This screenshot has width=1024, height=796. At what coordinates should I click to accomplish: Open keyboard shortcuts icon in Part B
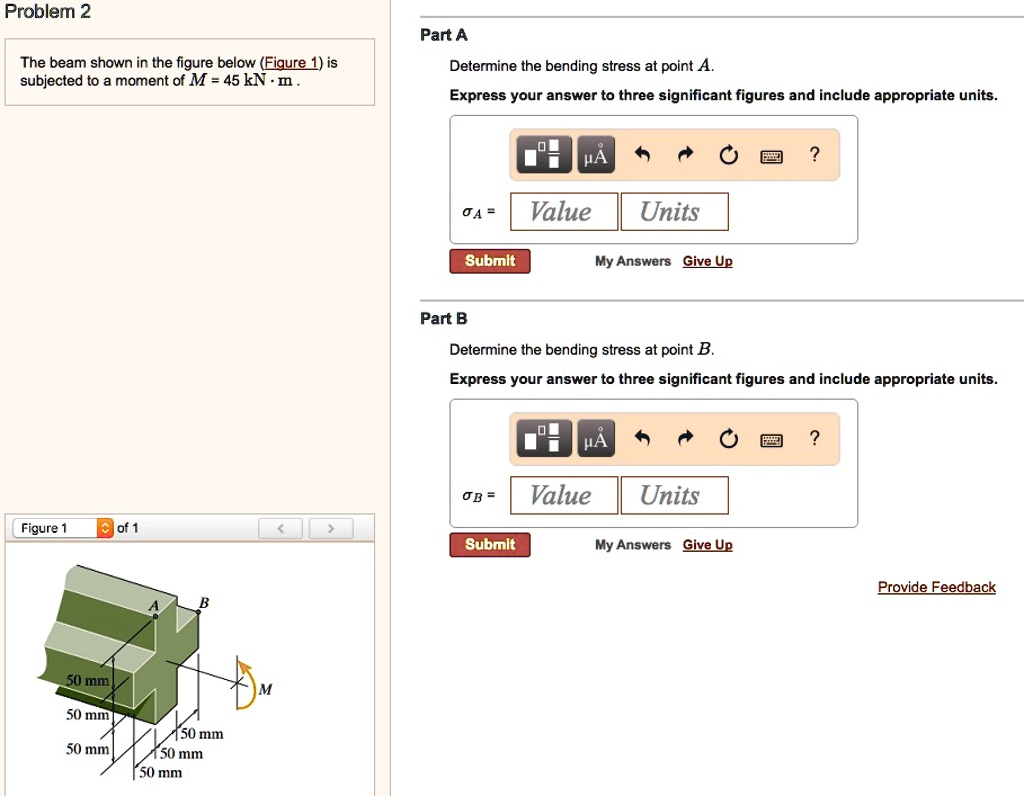pyautogui.click(x=771, y=440)
